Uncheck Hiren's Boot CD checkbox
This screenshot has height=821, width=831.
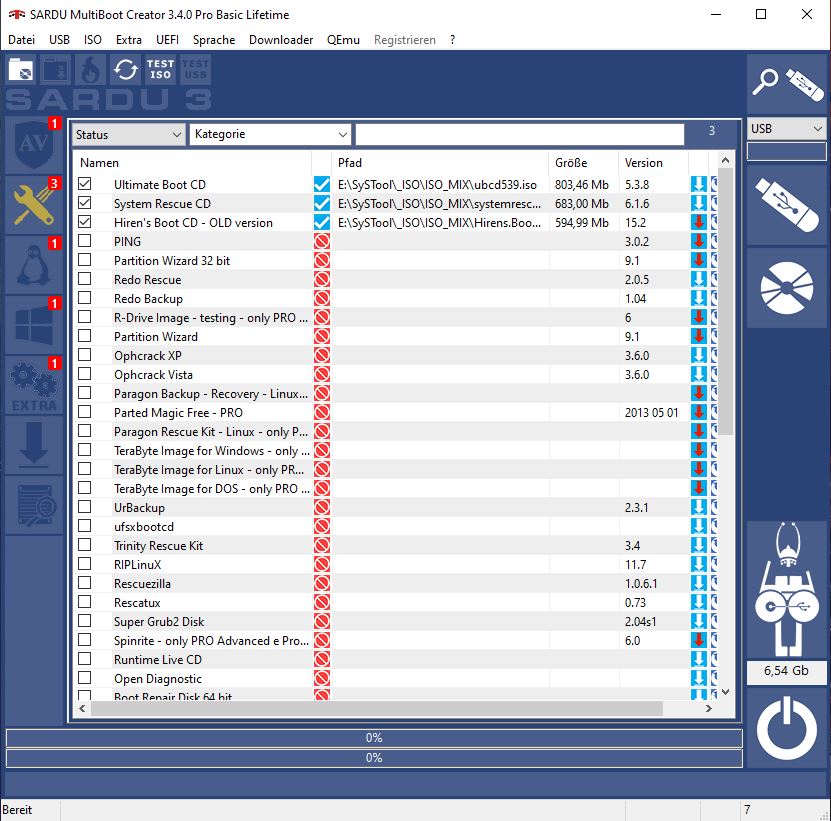point(84,222)
